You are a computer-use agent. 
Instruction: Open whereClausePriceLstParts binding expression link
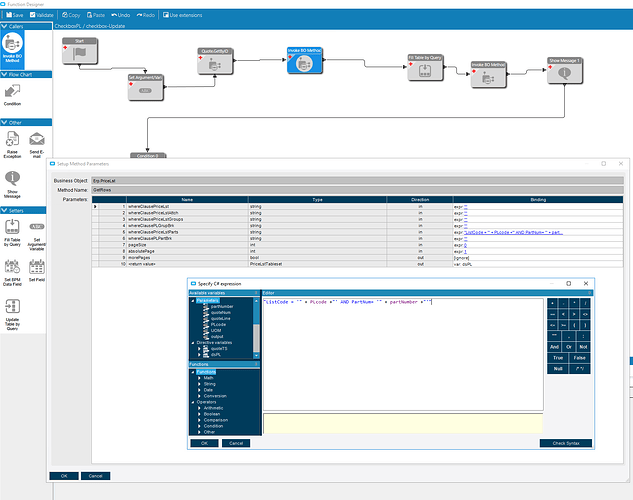pyautogui.click(x=513, y=232)
